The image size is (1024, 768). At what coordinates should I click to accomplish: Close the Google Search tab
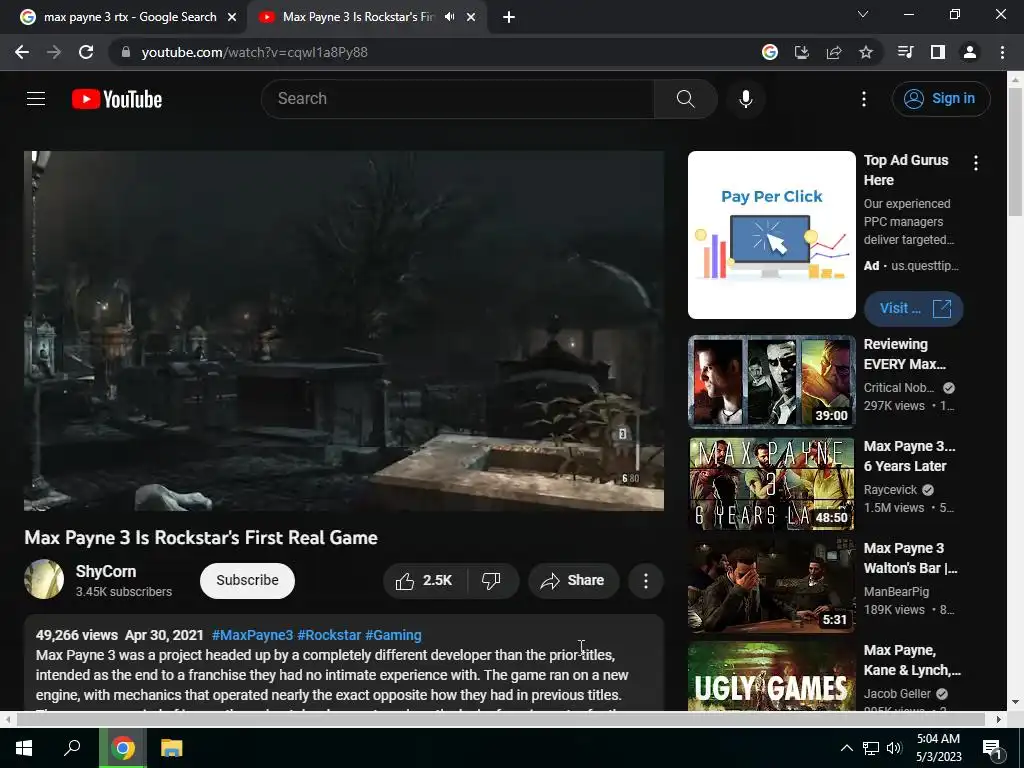(x=232, y=17)
